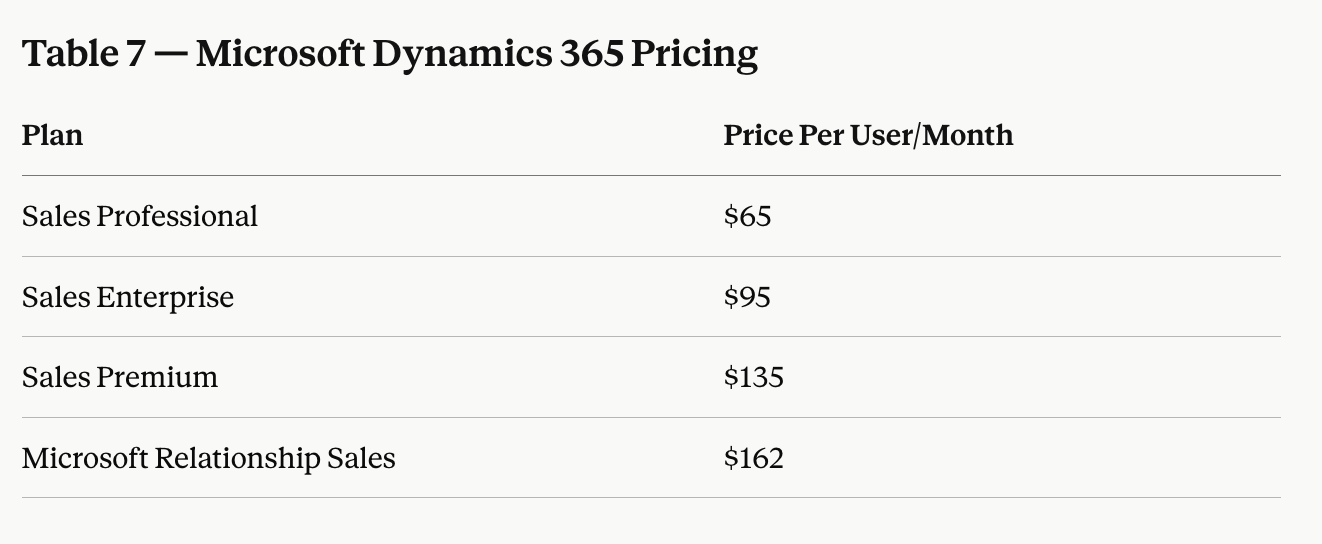This screenshot has width=1322, height=544.
Task: Click the word Professional in the first row
Action: click(x=177, y=216)
